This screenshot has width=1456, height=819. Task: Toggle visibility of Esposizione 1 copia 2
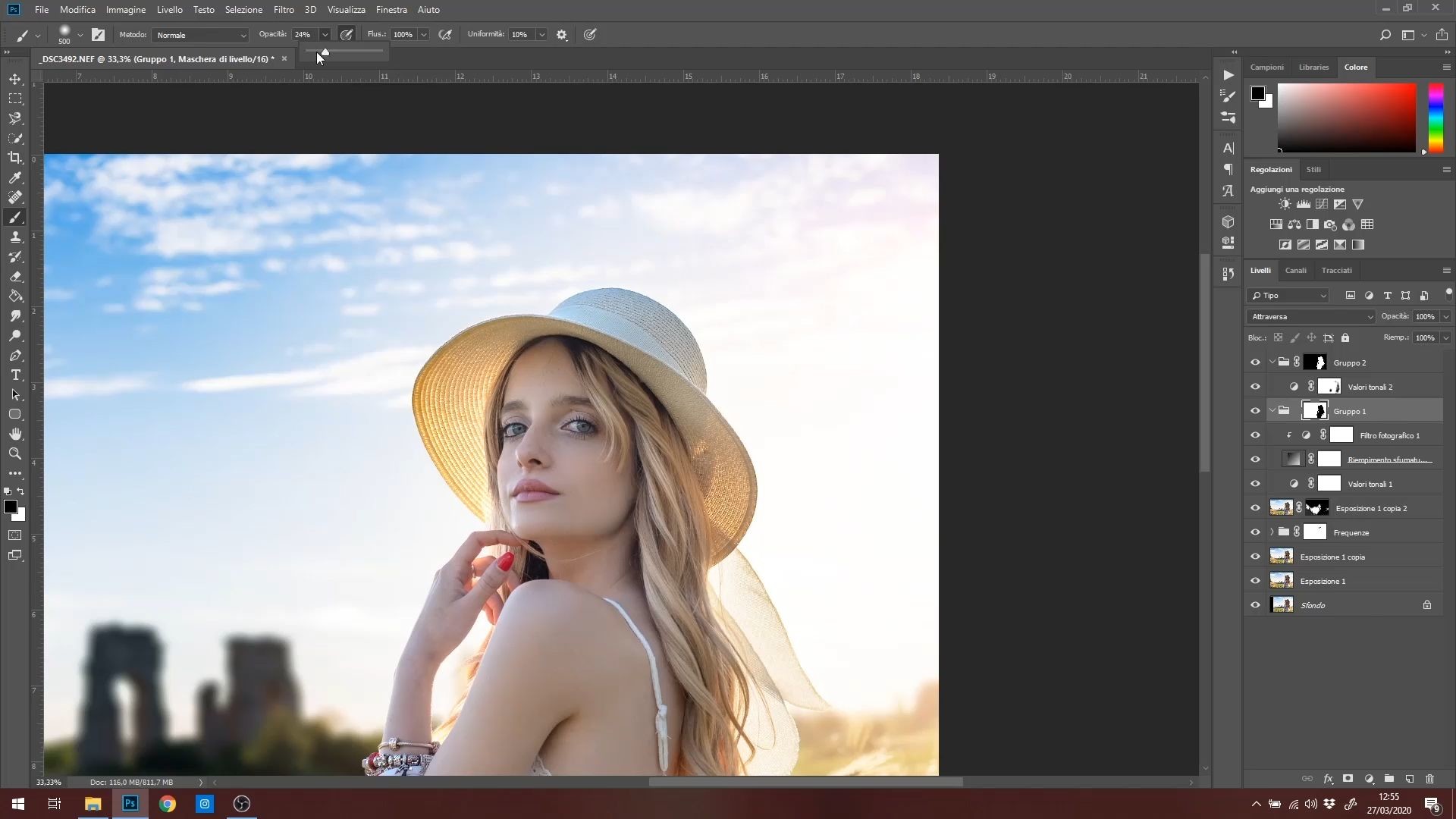click(x=1255, y=508)
